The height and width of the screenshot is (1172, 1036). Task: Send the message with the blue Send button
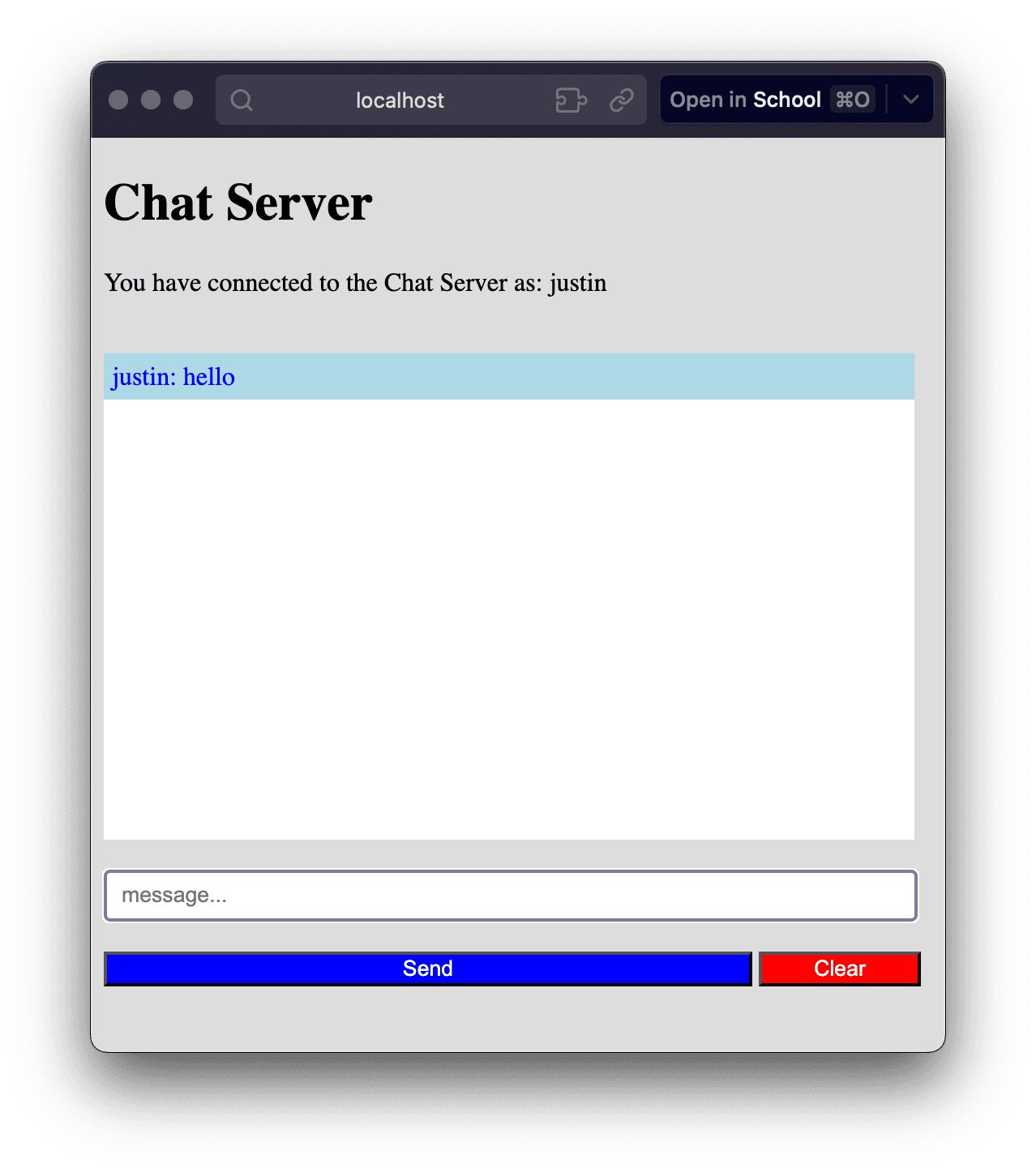(428, 969)
